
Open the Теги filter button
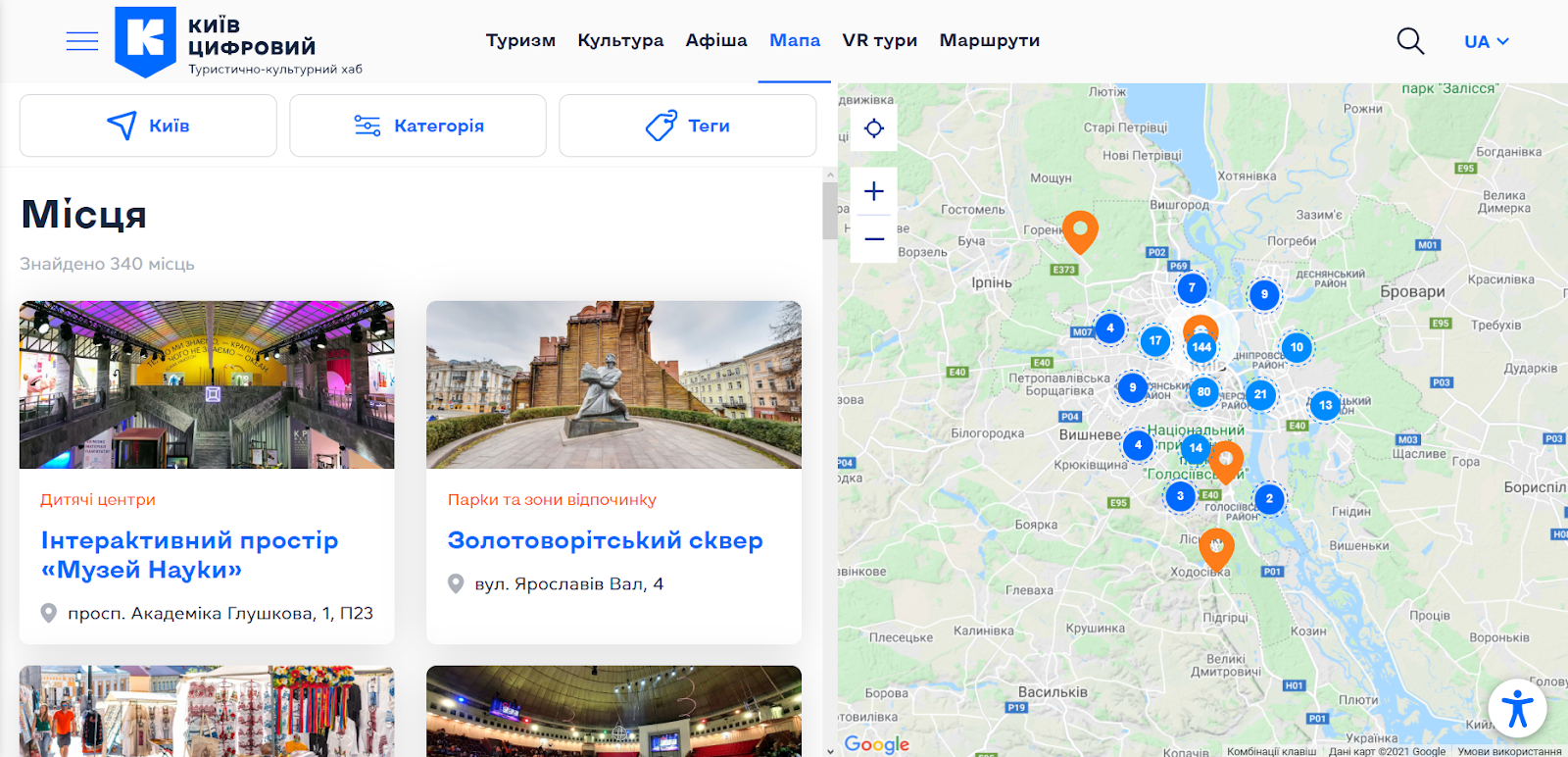(688, 126)
